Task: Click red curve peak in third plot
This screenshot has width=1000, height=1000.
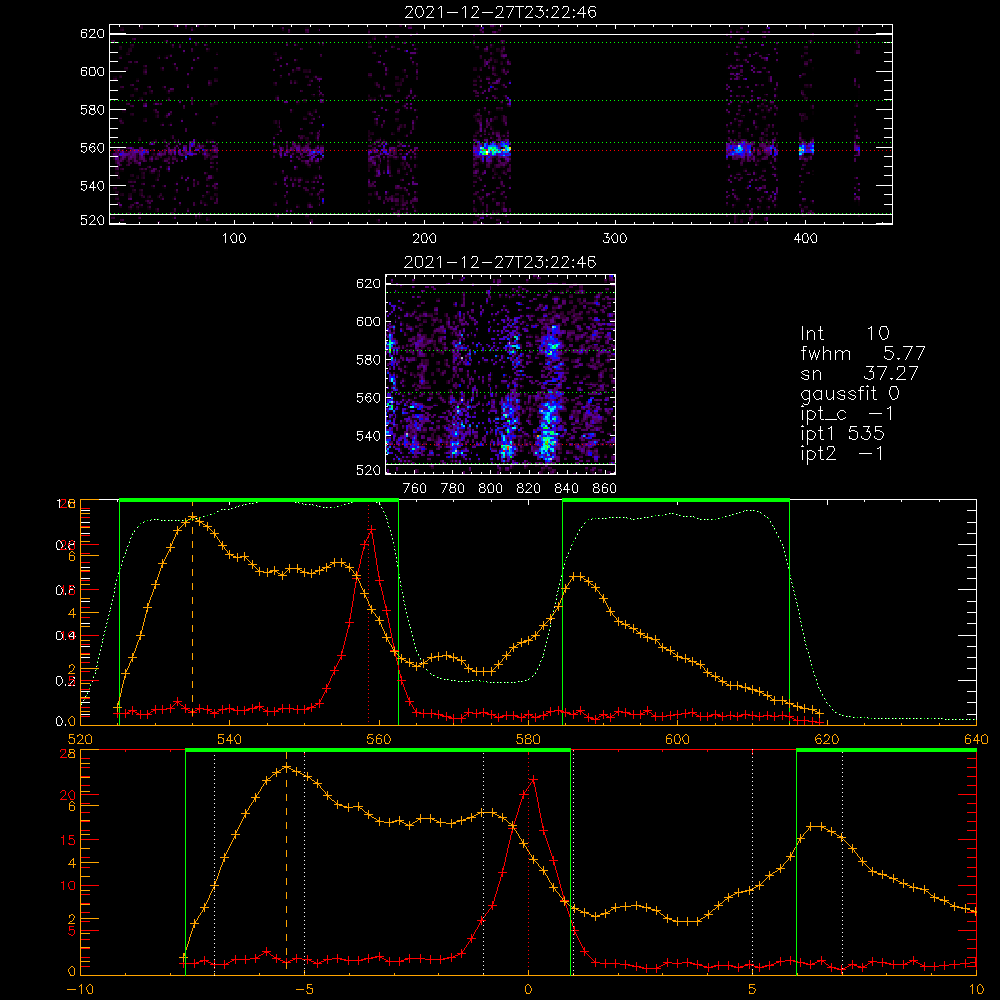Action: tap(371, 529)
